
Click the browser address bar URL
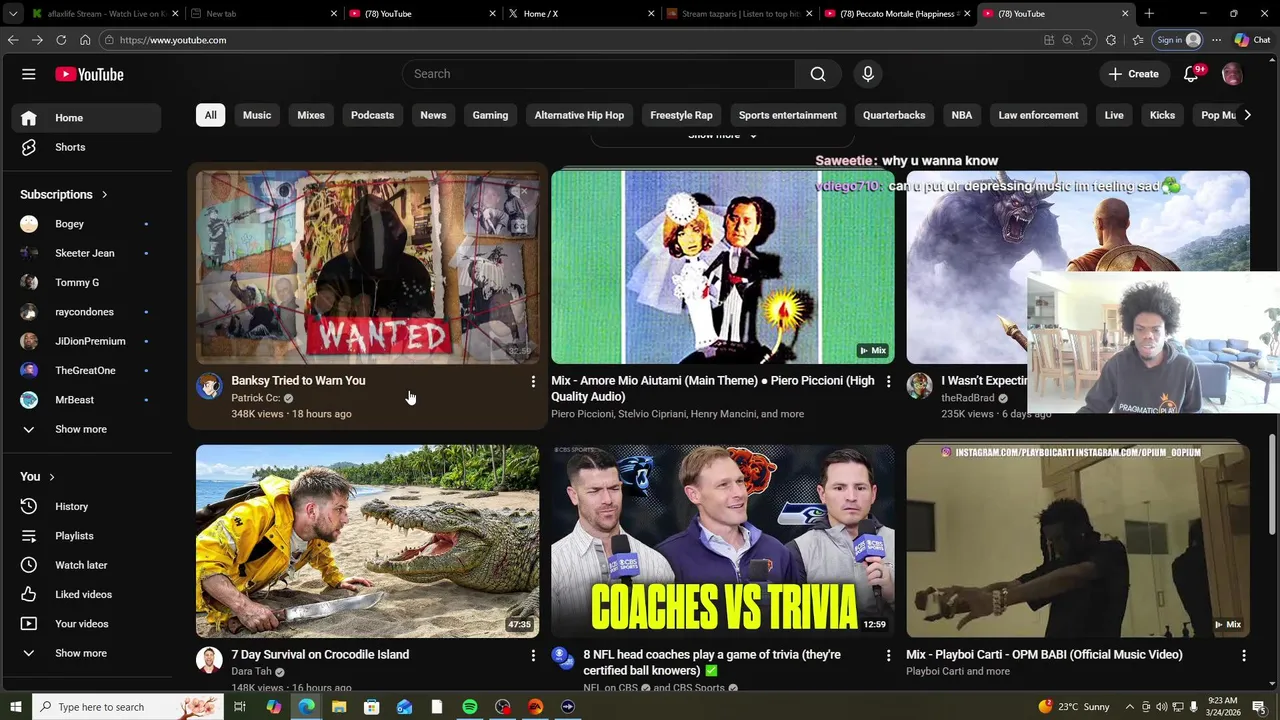tap(172, 40)
